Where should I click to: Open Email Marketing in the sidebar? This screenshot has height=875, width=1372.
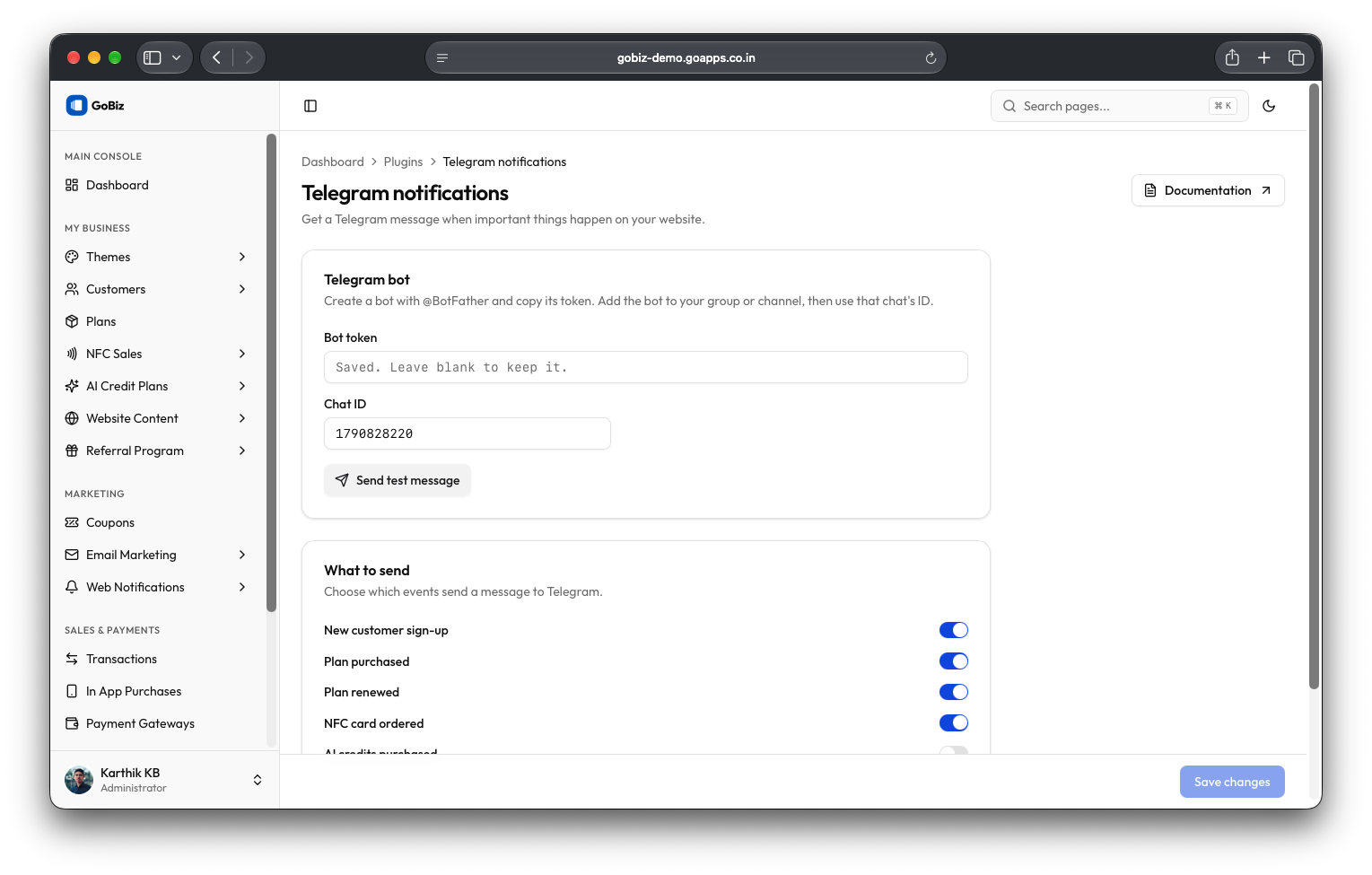(157, 555)
